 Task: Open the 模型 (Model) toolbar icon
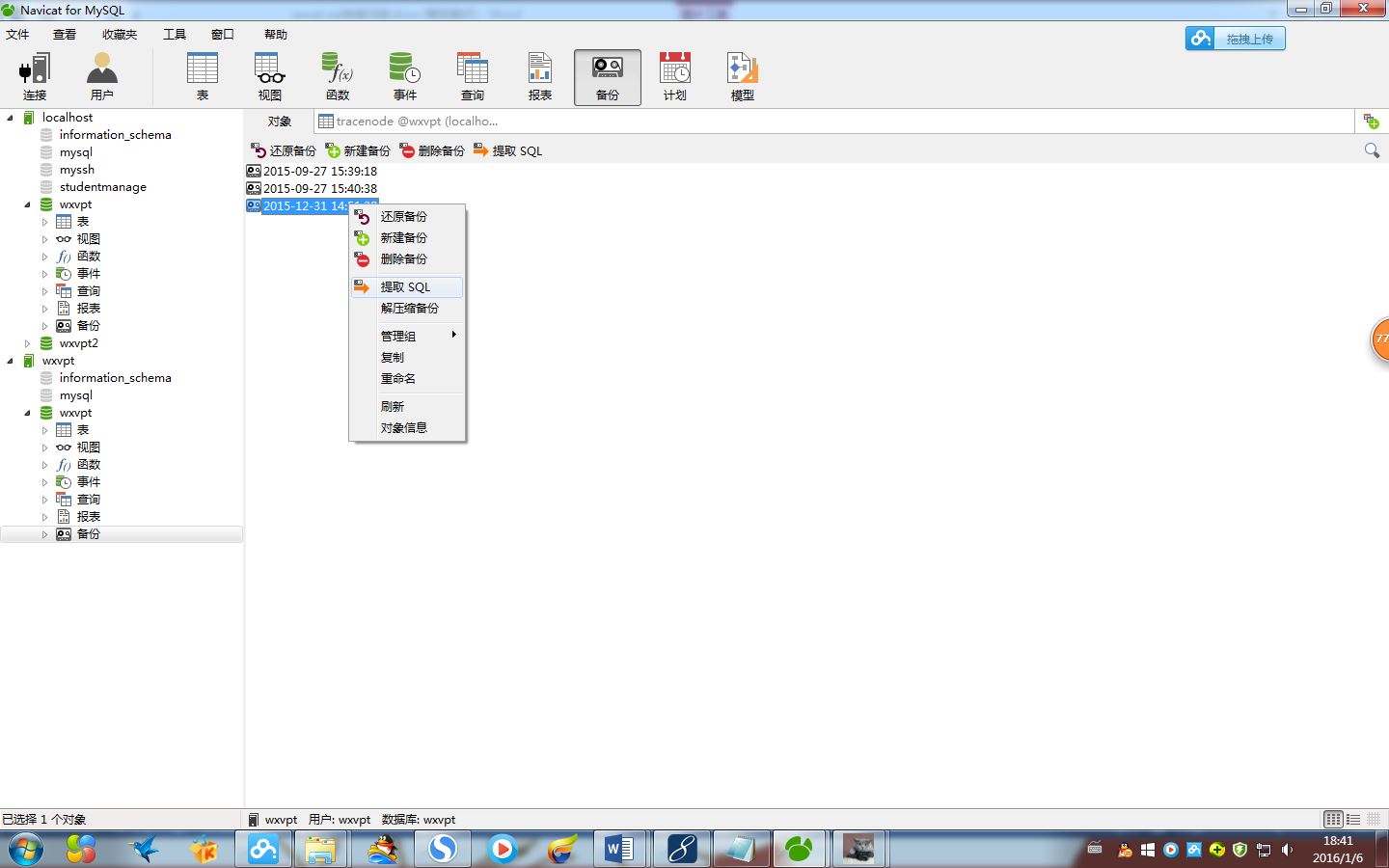tap(742, 76)
